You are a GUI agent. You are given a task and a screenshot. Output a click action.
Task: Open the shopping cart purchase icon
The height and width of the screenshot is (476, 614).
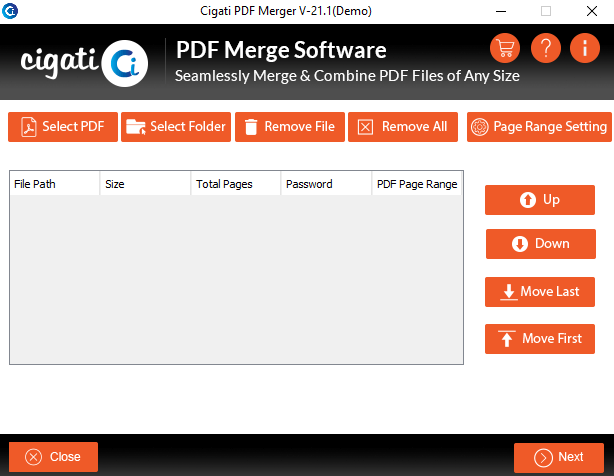[x=505, y=49]
